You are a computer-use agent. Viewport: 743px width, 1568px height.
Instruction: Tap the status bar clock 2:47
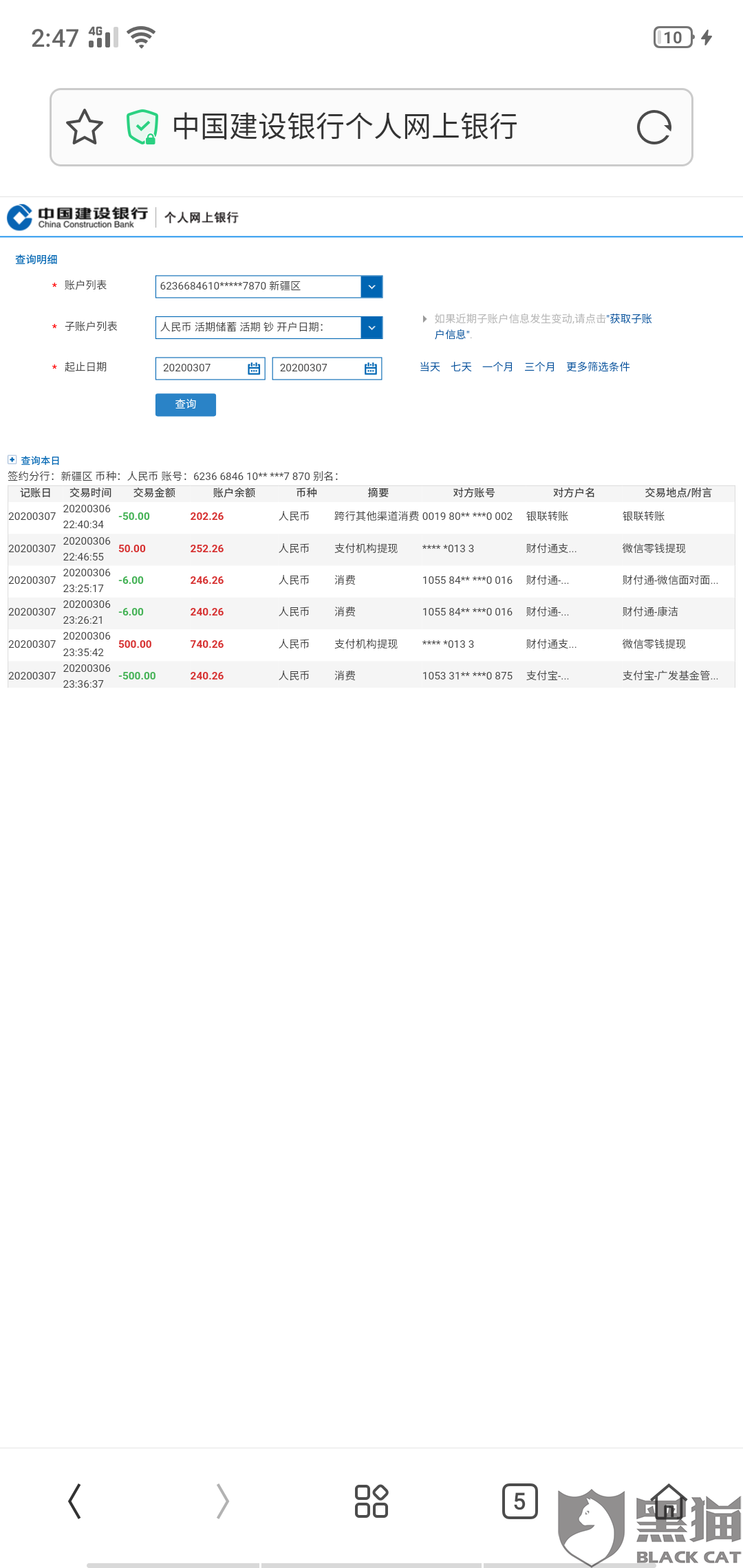tap(55, 38)
